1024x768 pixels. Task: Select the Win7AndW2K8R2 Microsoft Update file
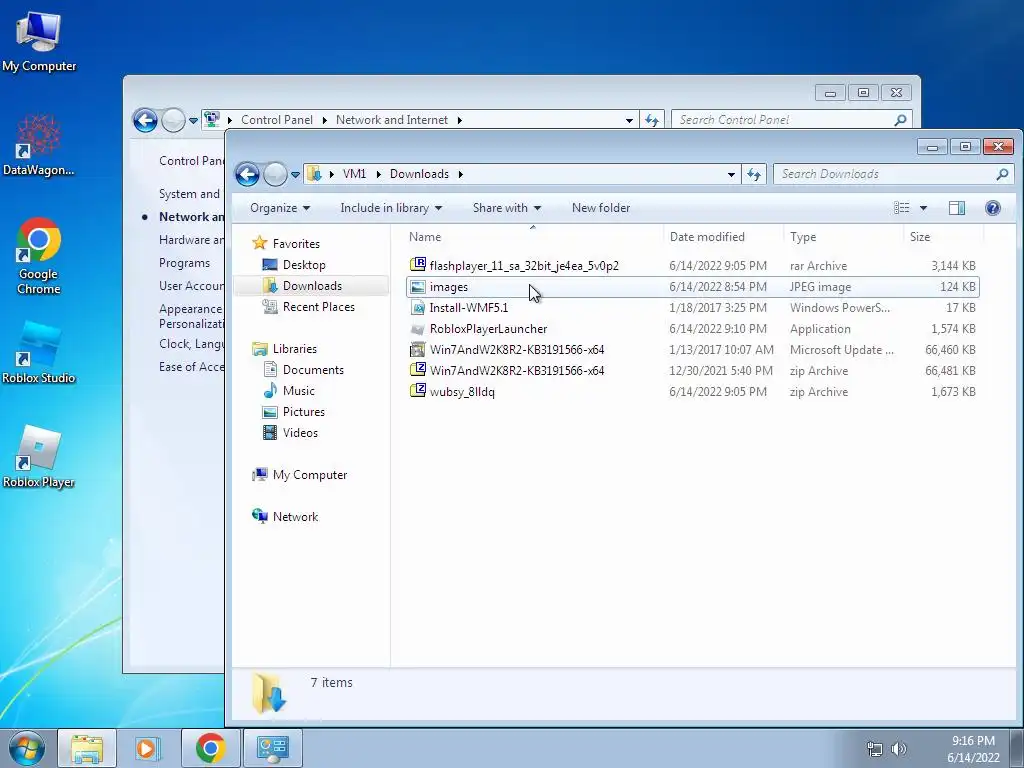[692, 350]
